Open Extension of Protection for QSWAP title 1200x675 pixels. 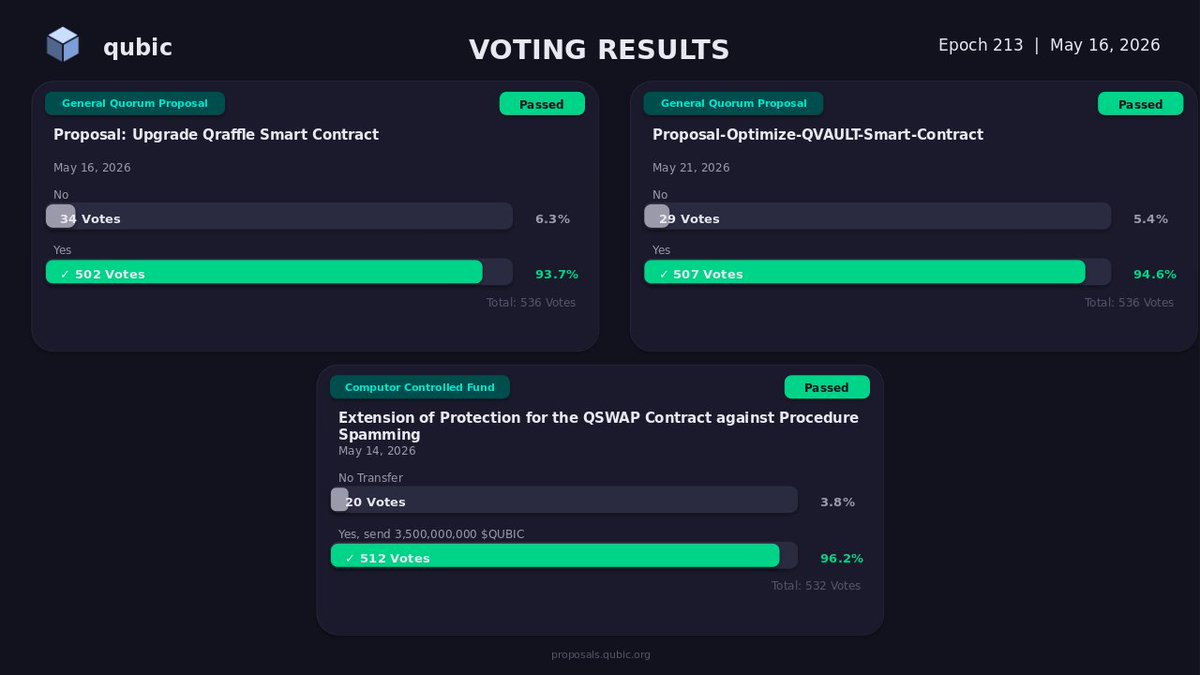[598, 426]
